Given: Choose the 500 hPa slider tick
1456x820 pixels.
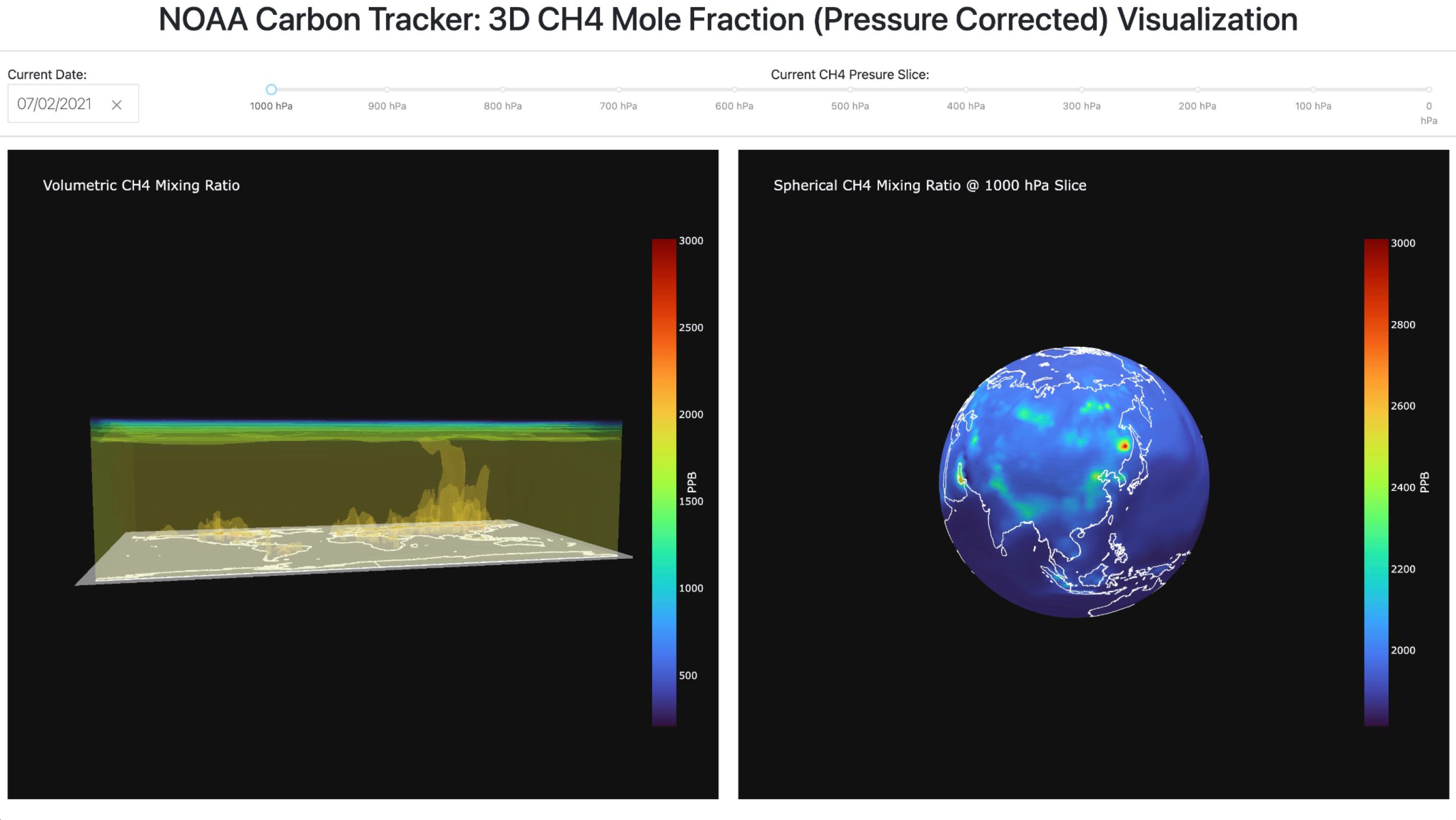Looking at the screenshot, I should pos(850,89).
